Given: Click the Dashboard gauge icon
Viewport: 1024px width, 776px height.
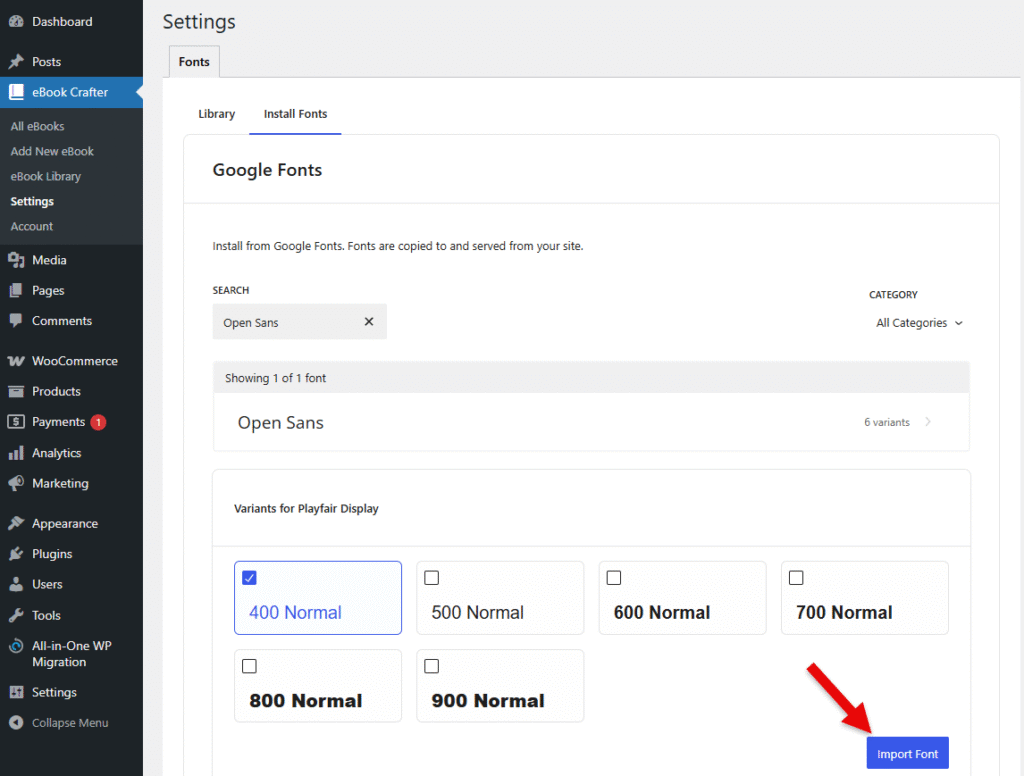Looking at the screenshot, I should (16, 22).
